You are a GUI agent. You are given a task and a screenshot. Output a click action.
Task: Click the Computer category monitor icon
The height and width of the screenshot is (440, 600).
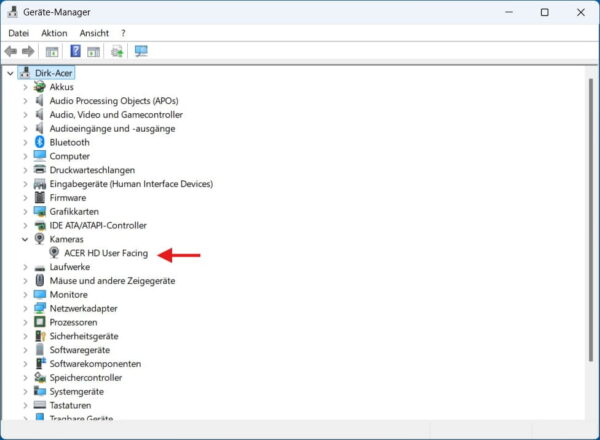(39, 156)
